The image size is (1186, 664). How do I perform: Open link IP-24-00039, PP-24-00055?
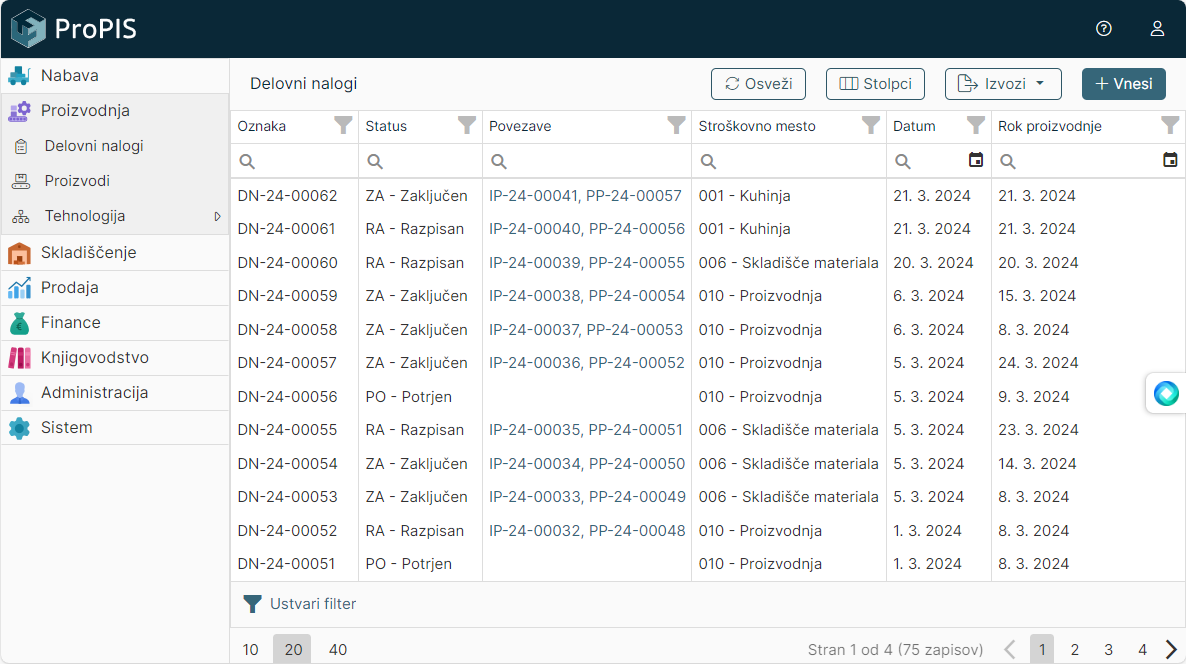(587, 263)
